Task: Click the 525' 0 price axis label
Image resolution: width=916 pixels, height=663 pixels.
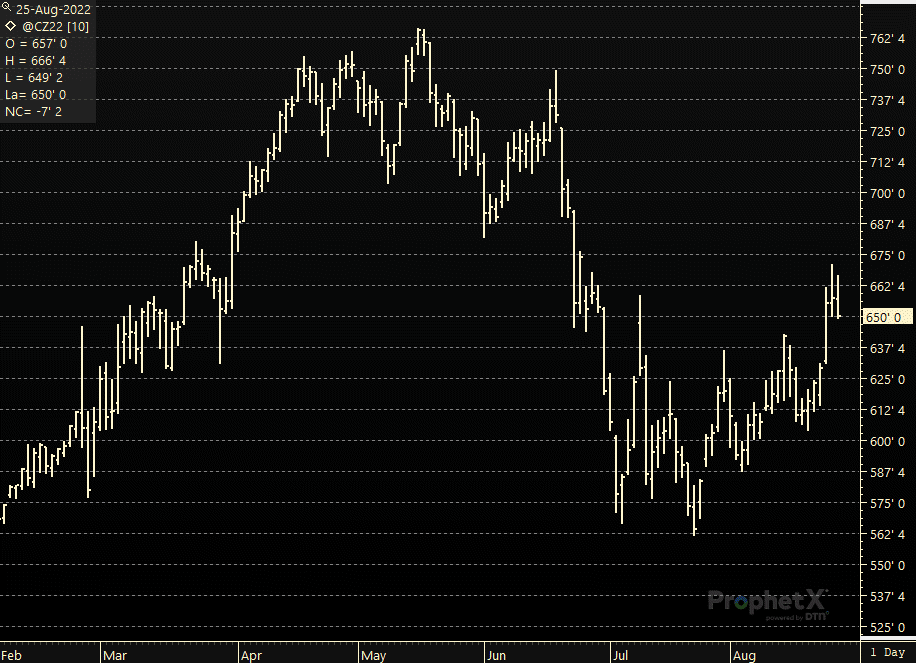Action: coord(887,627)
